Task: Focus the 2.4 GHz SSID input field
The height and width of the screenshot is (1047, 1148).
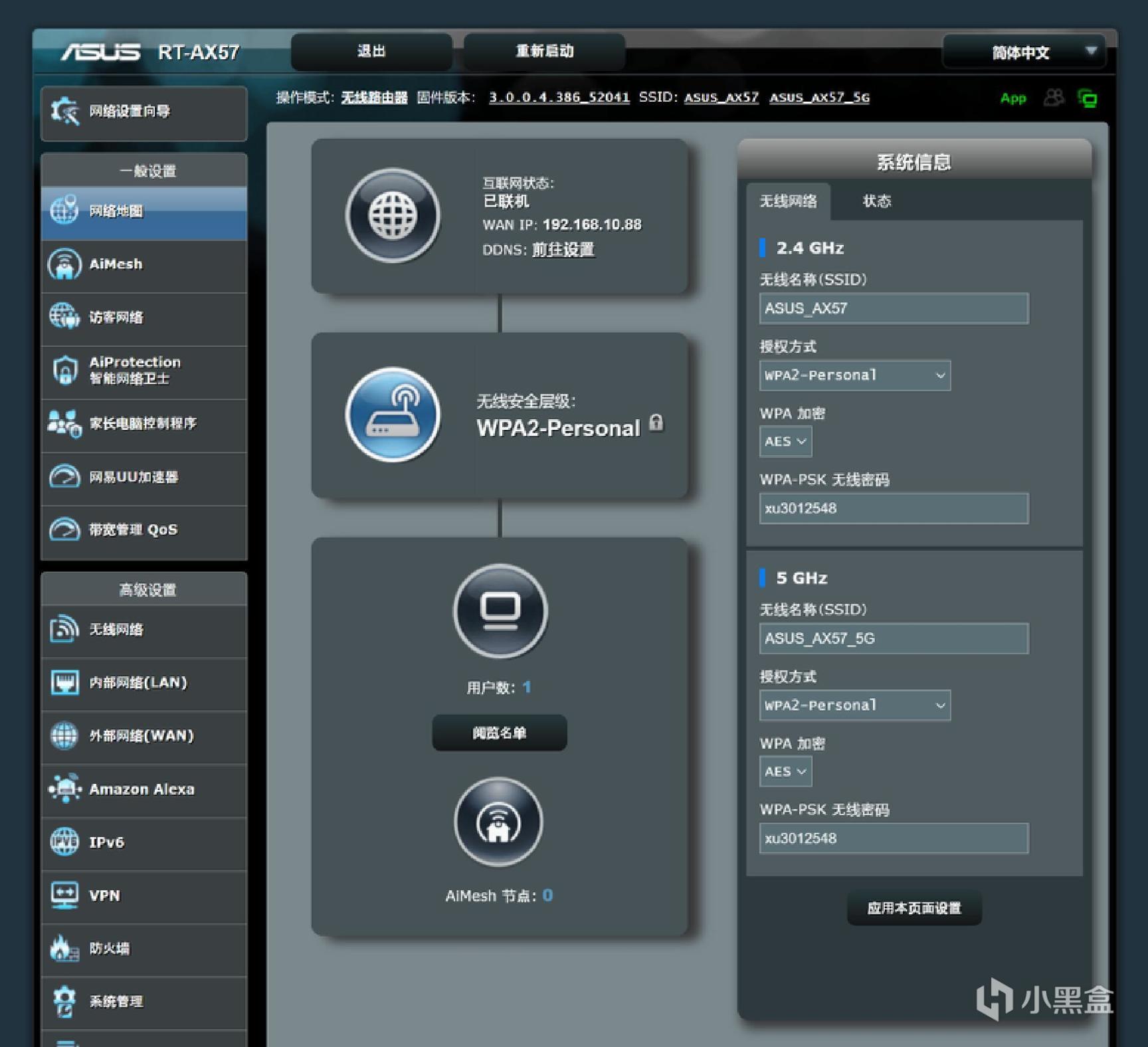Action: [894, 308]
